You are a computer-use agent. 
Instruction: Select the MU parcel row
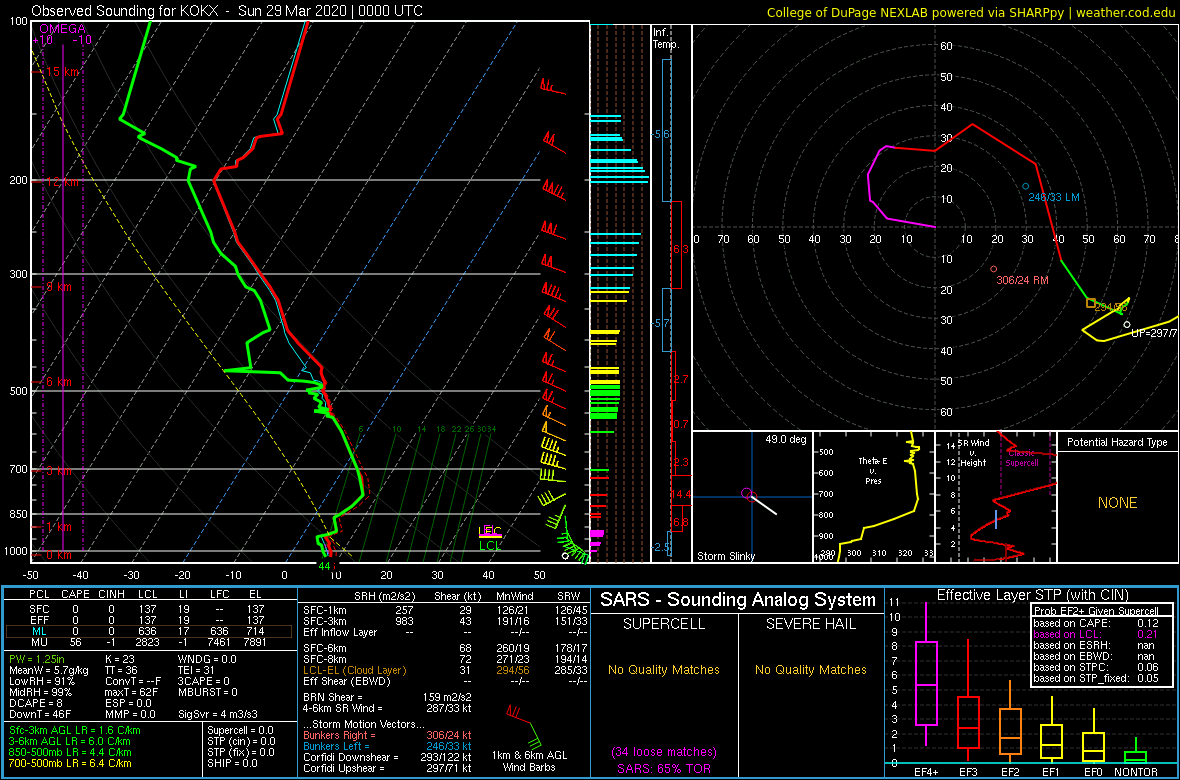click(148, 641)
